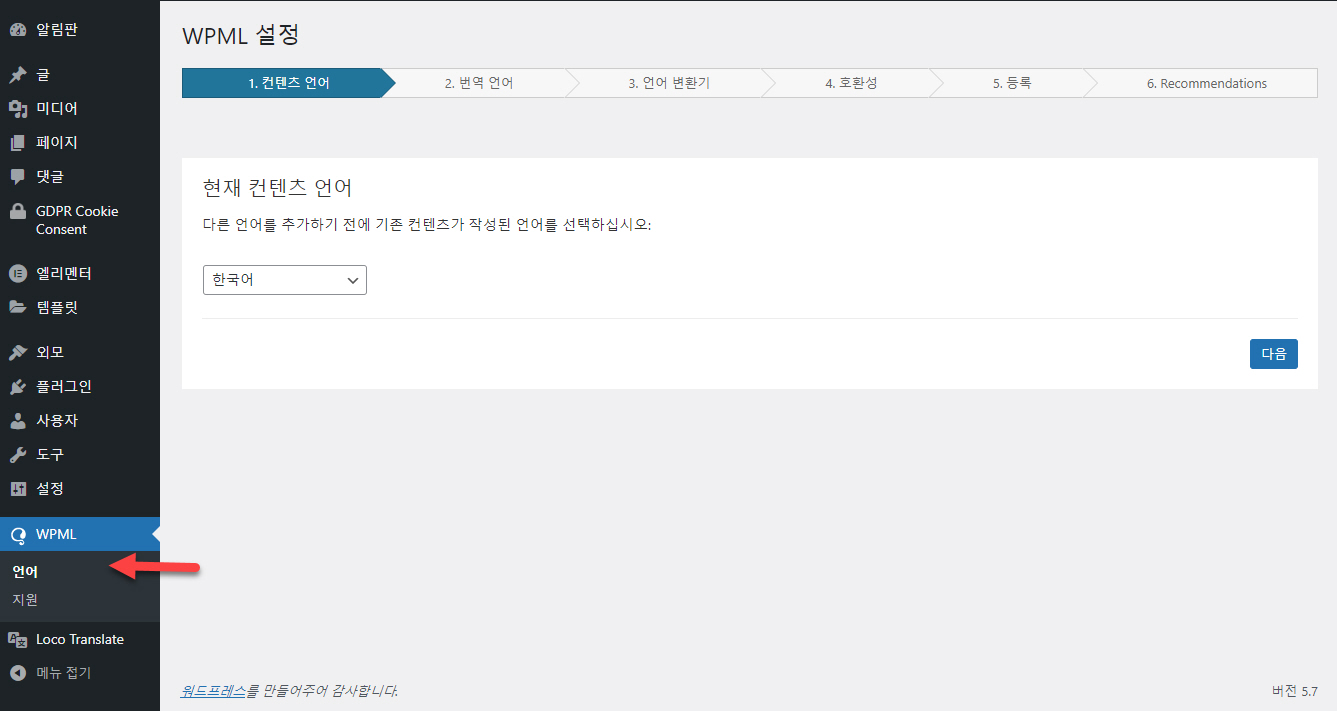Click the Users person icon
This screenshot has height=711, width=1337.
(17, 421)
